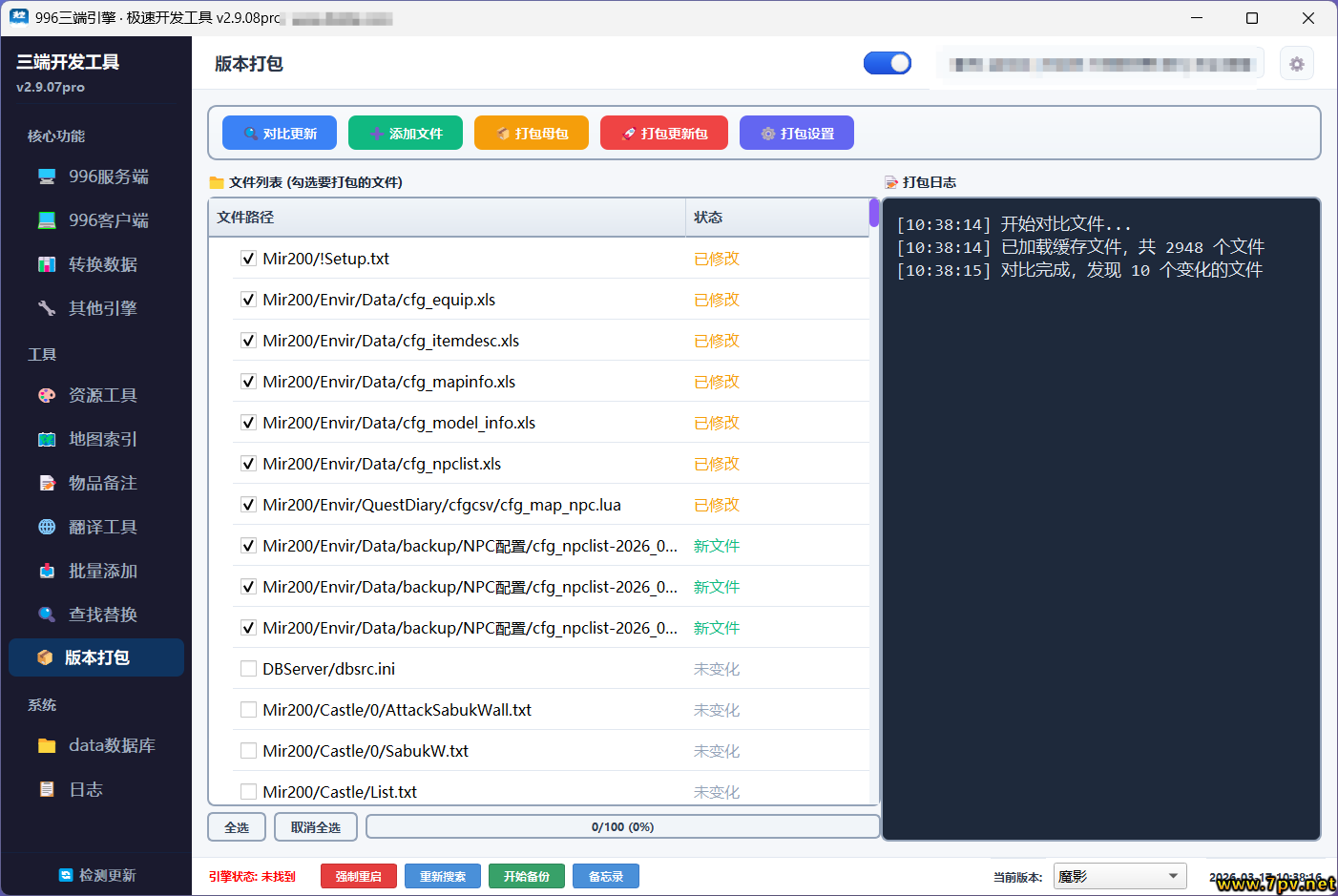Uncheck the Mir200/!Setup.txt checkbox

[x=248, y=259]
